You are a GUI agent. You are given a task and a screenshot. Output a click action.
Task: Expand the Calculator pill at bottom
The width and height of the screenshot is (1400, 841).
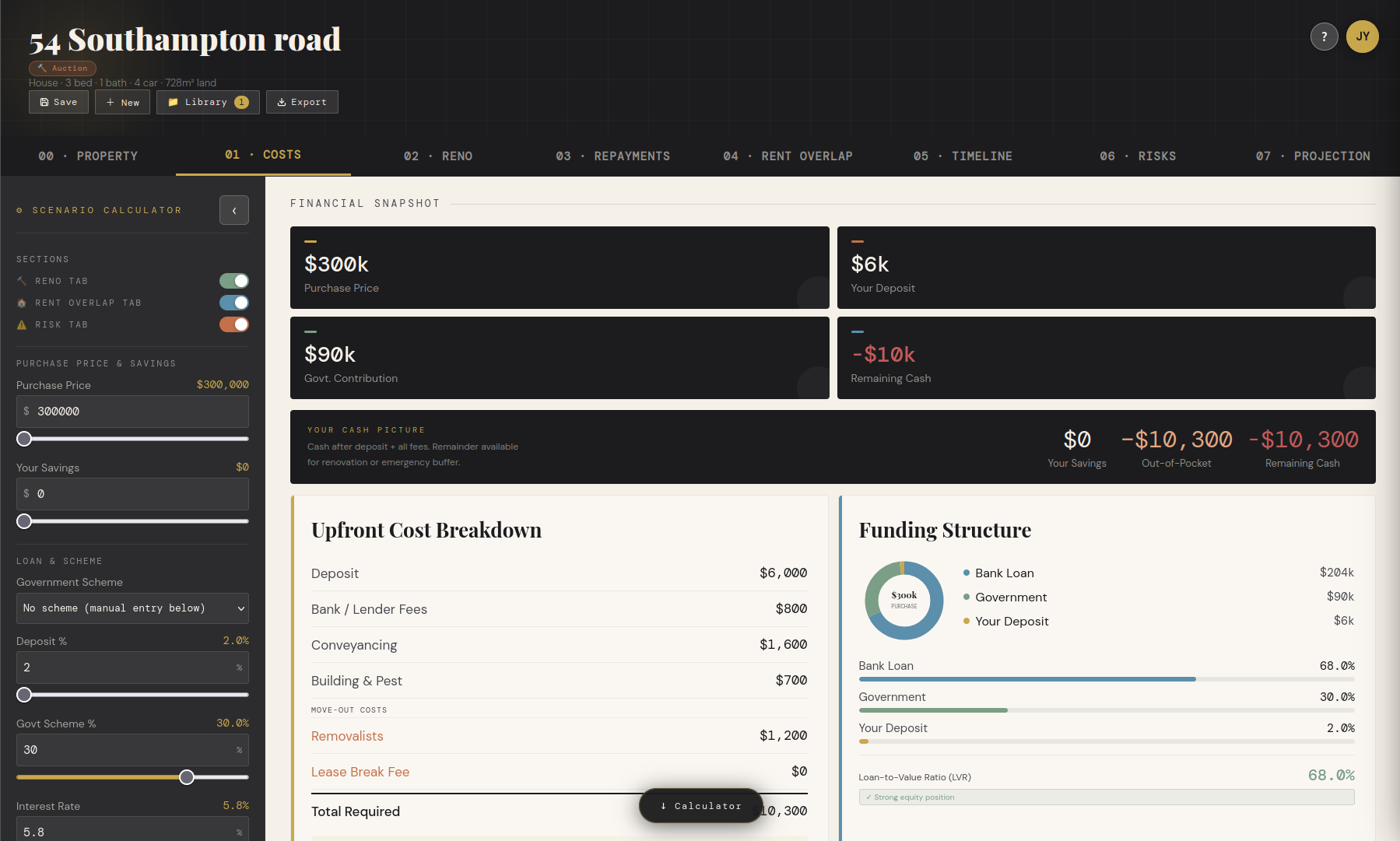(700, 805)
